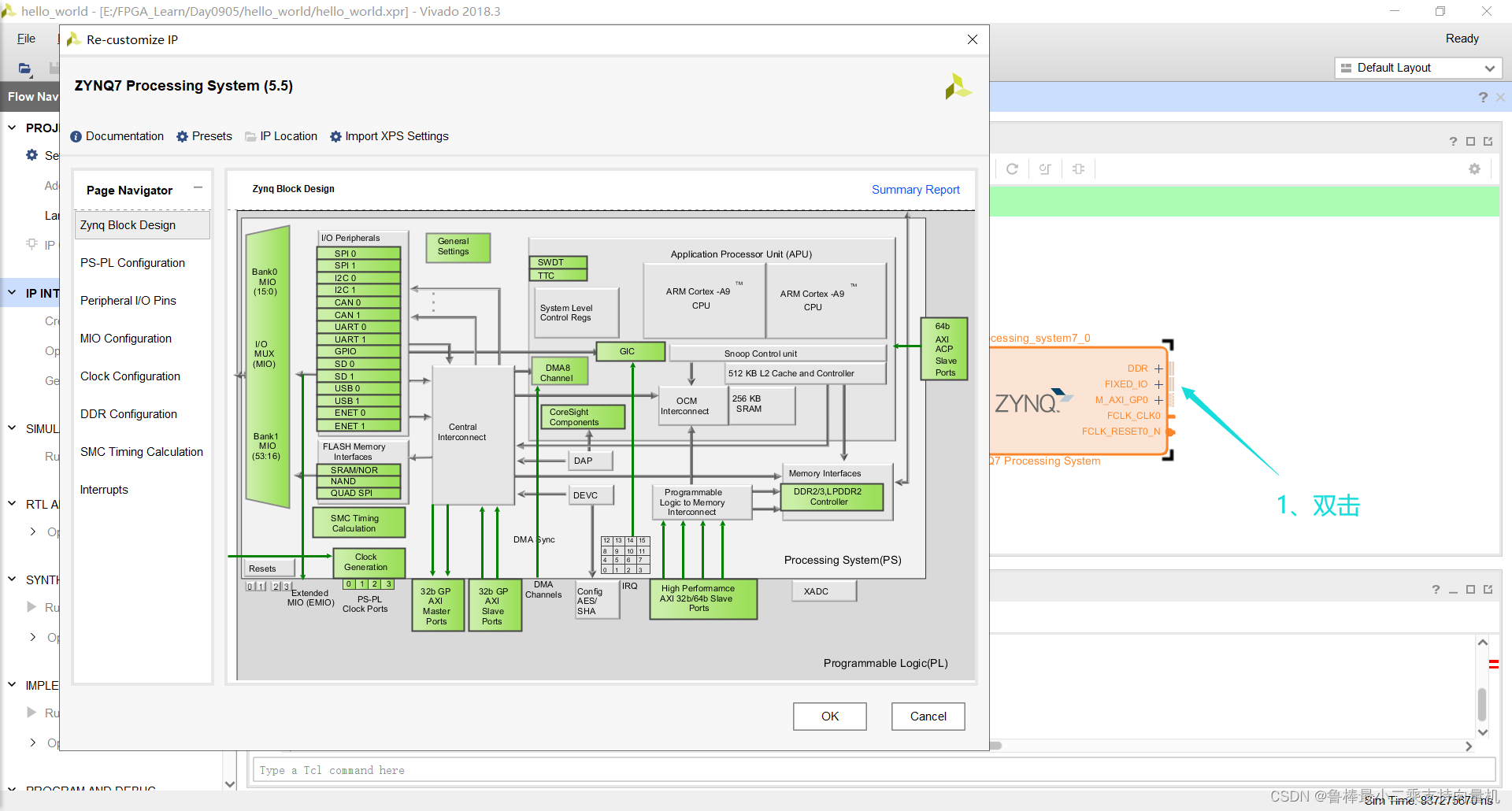Expand DDR port plus on ZYNQ block
Screen dimensions: 1512x811
pyautogui.click(x=1158, y=368)
